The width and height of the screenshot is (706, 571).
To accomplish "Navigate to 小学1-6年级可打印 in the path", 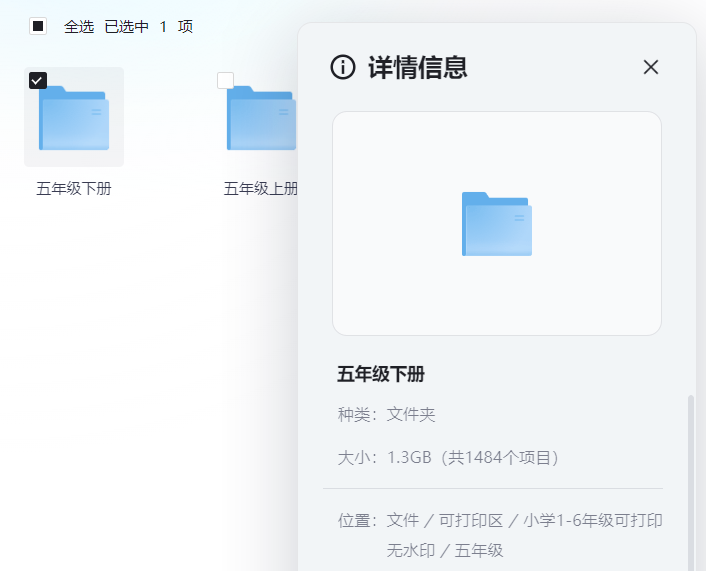I will (x=592, y=520).
